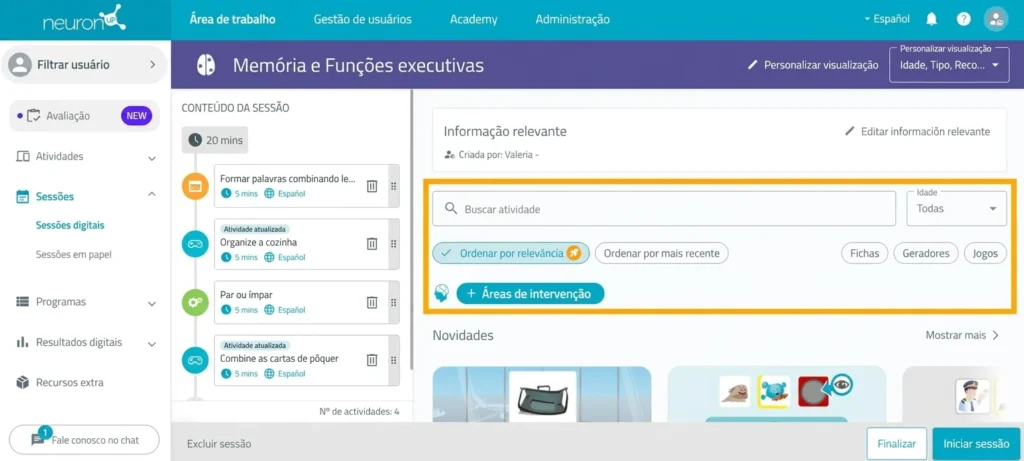Click Mostrar mais in Novidades

[x=962, y=335]
